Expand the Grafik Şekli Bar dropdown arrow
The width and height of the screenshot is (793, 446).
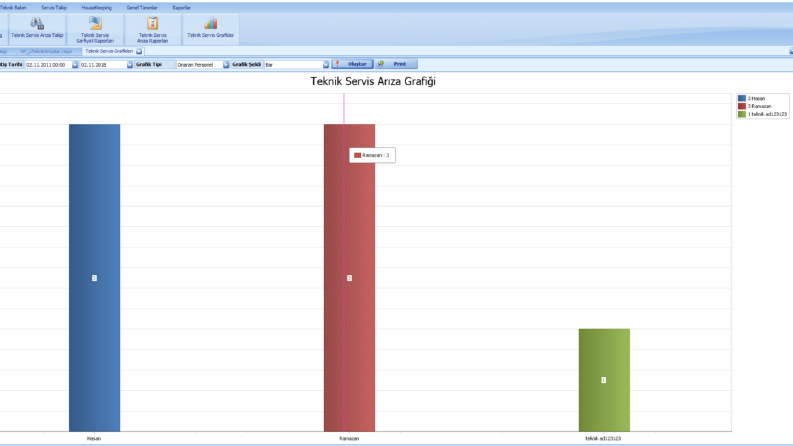(x=326, y=65)
